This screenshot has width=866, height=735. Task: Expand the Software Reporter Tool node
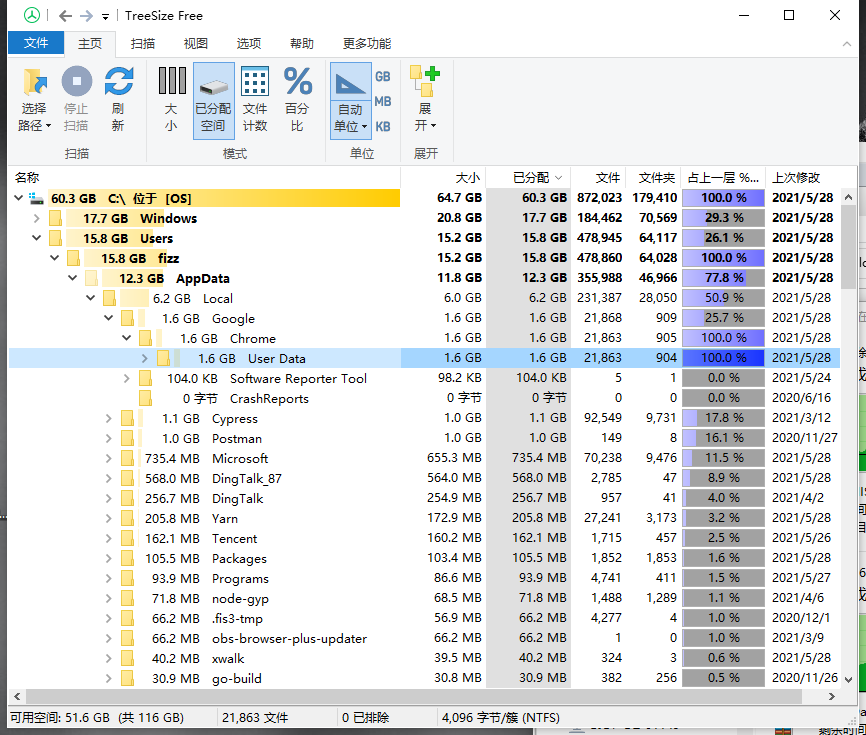[126, 378]
